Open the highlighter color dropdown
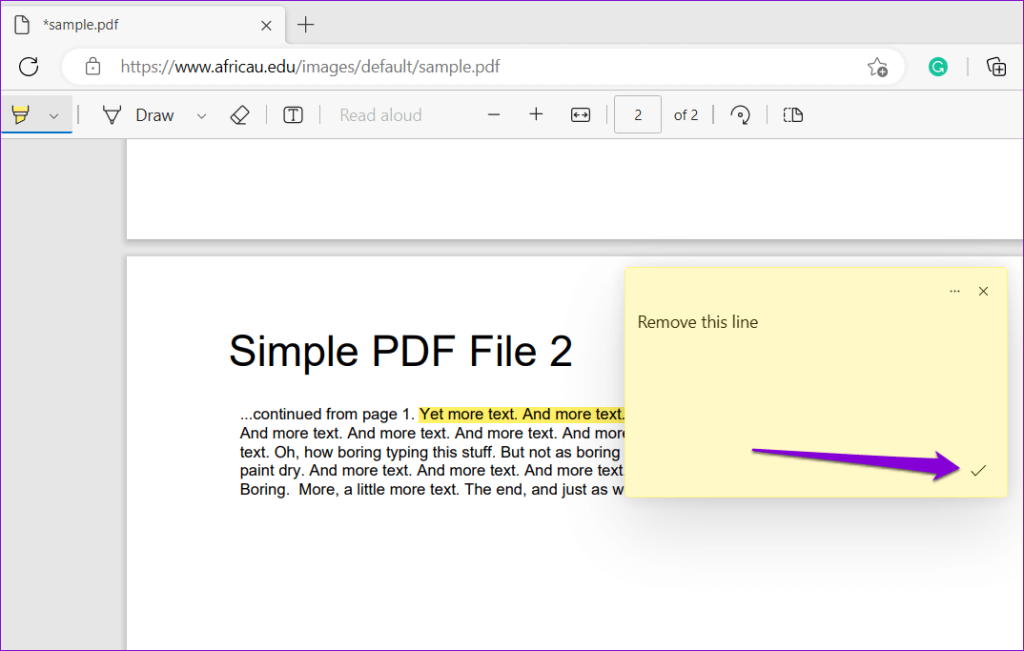Screen dimensions: 1024x651 53,114
